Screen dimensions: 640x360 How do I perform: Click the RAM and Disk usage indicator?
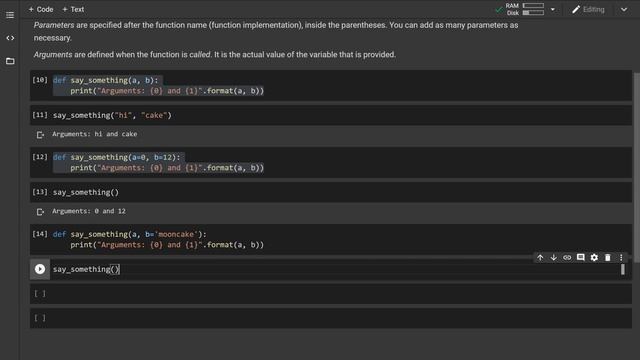coord(524,9)
